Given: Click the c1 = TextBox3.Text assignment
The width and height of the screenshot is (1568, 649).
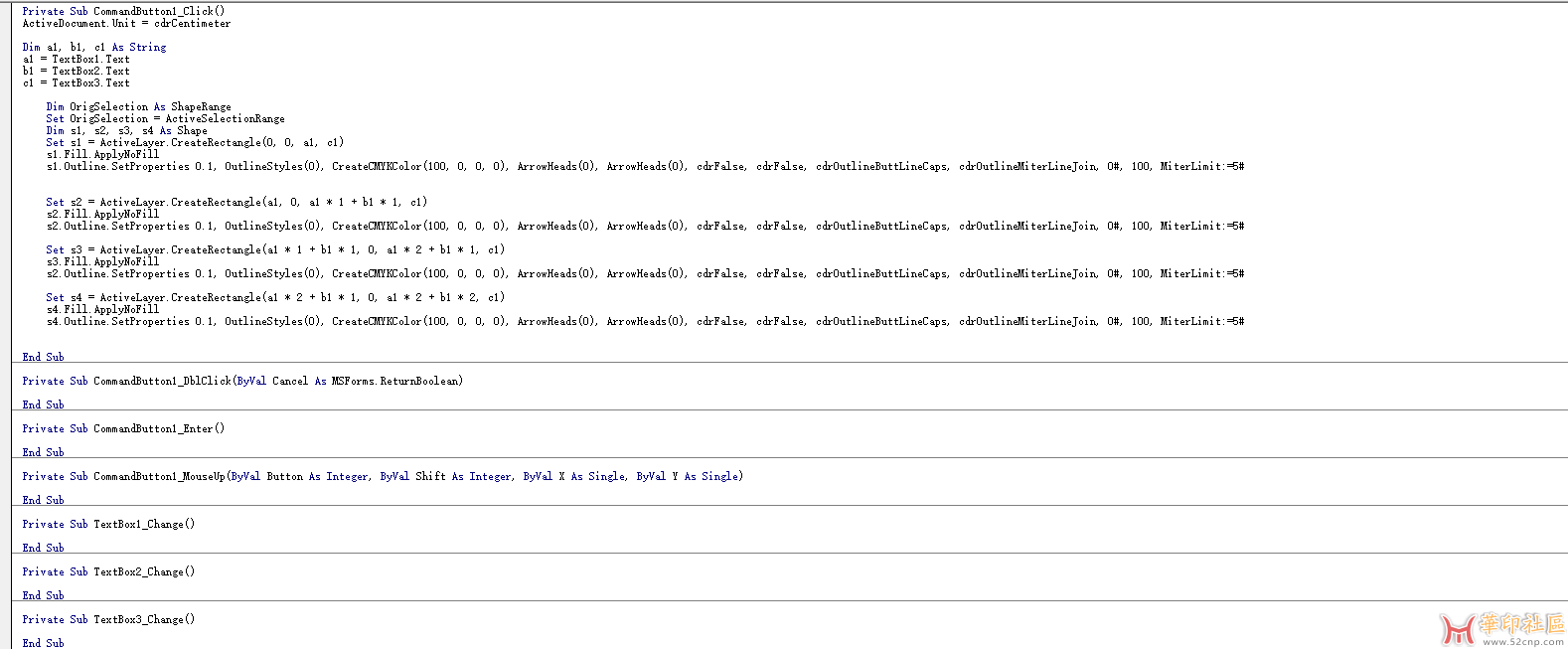Looking at the screenshot, I should click(76, 82).
